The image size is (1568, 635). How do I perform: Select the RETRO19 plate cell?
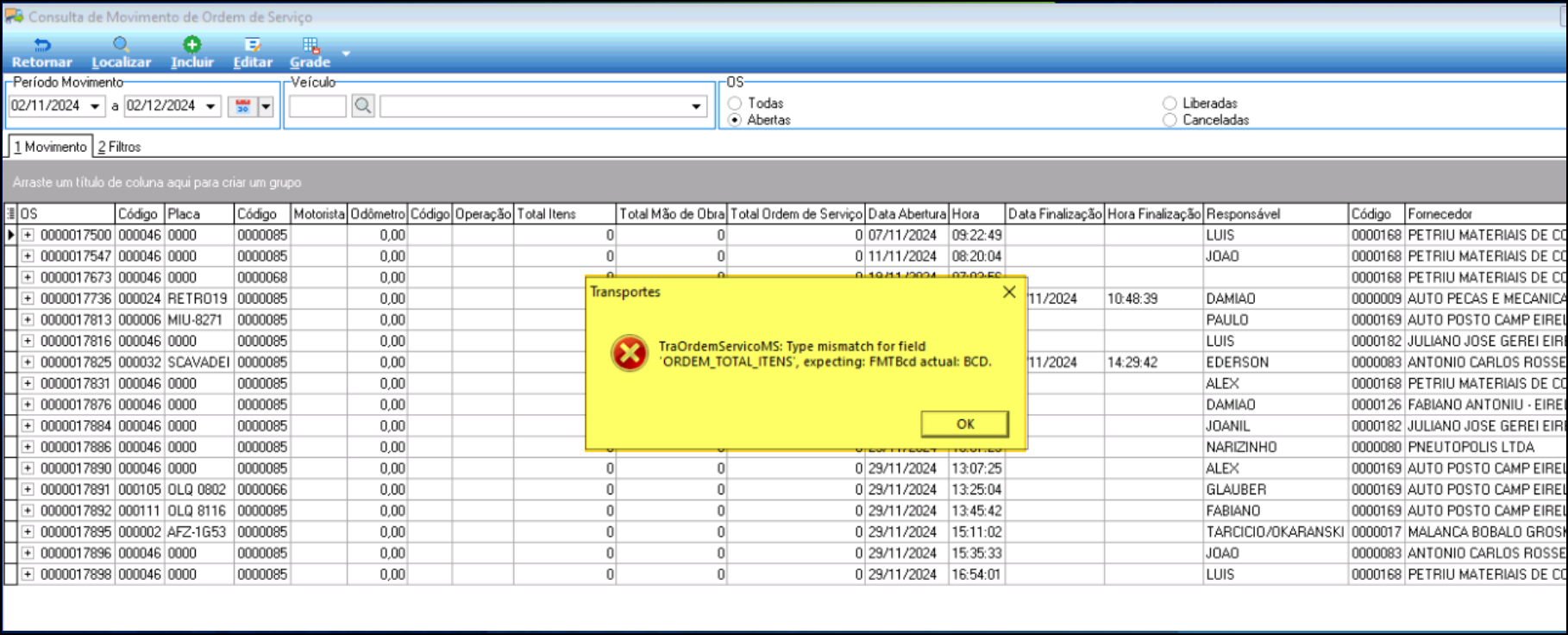pos(199,299)
